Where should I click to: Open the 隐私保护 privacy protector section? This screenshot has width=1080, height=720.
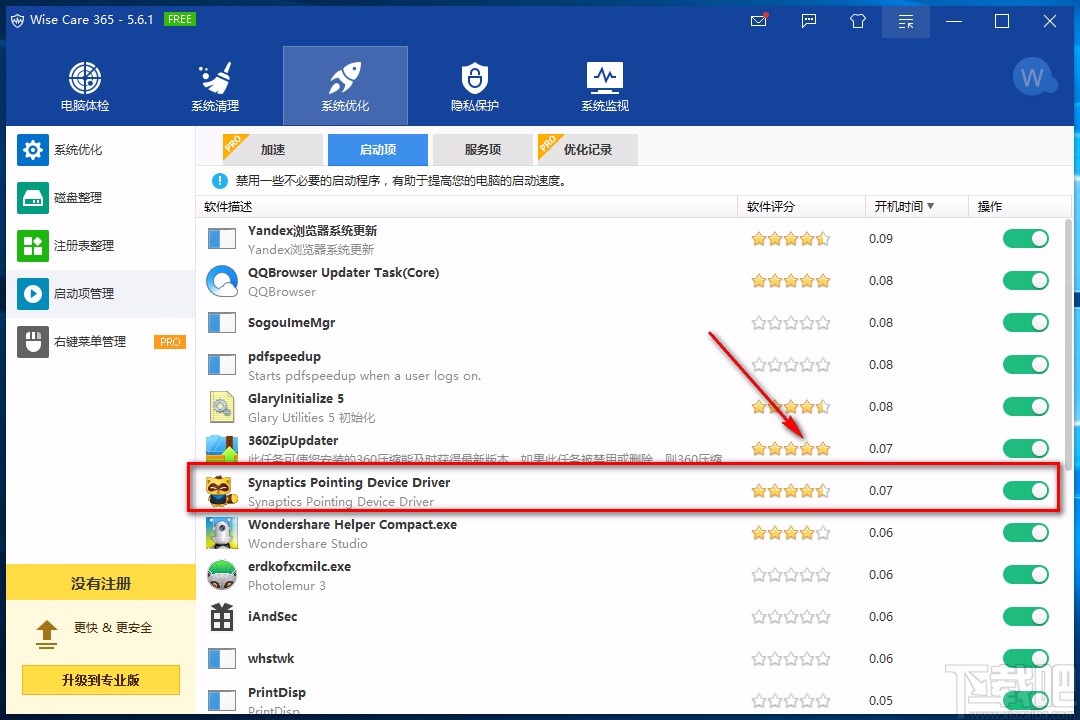(475, 86)
